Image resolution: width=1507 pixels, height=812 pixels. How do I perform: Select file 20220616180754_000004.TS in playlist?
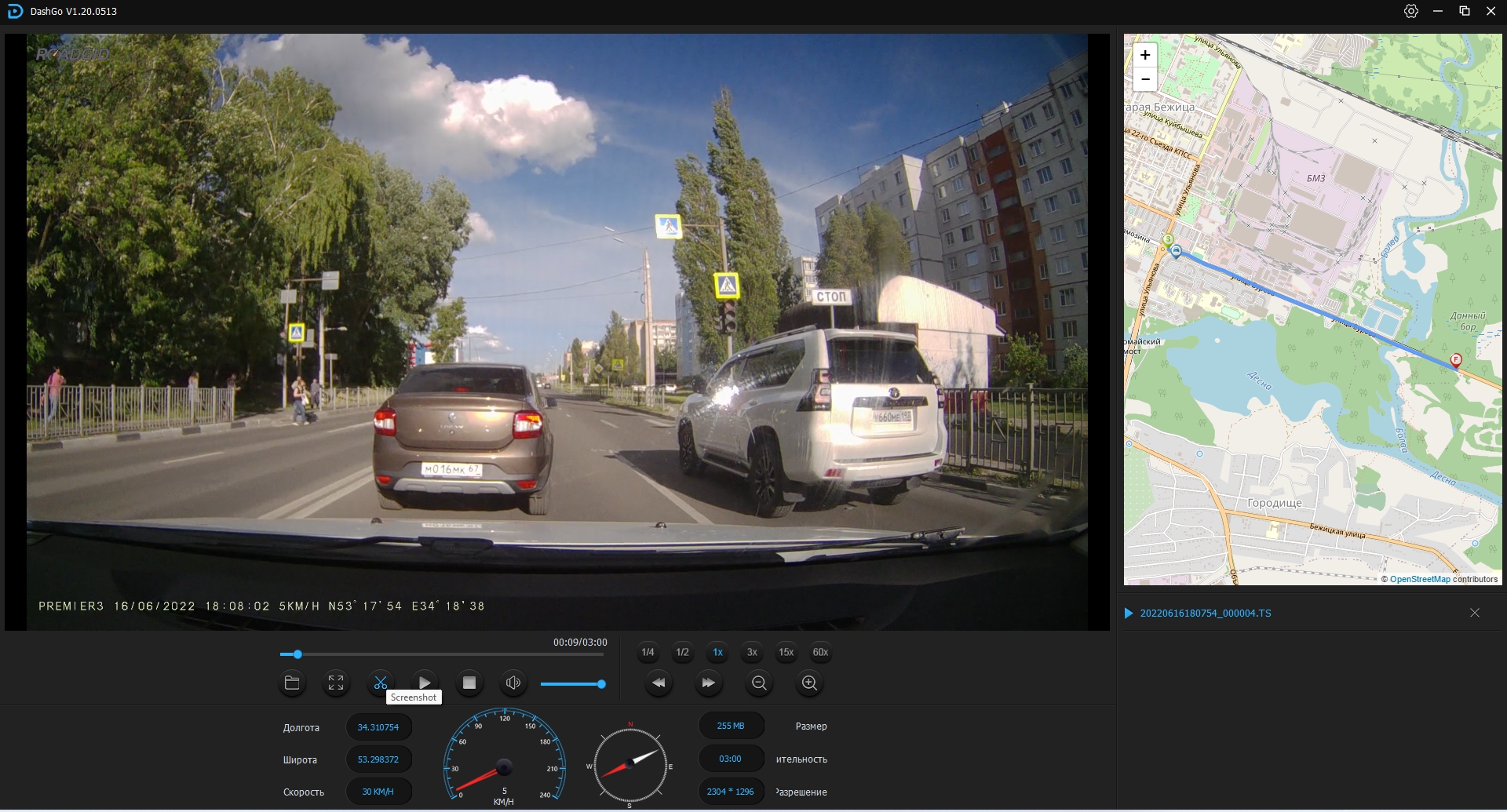[1206, 613]
